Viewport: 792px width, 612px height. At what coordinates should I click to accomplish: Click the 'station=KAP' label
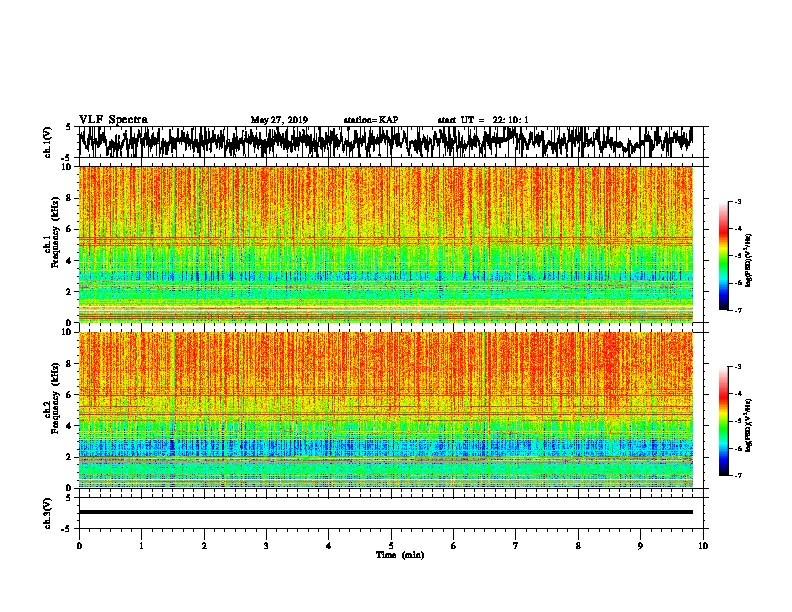[x=371, y=120]
